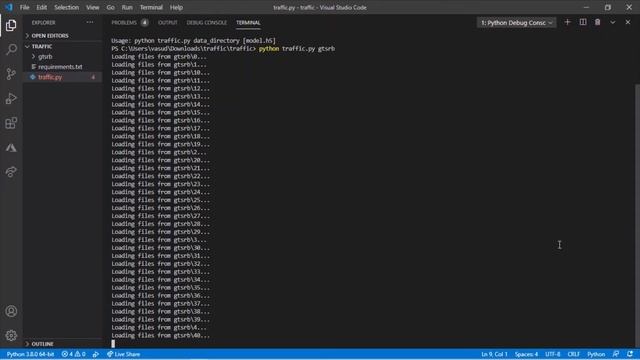Split the terminal pane
The width and height of the screenshot is (640, 360).
click(583, 22)
